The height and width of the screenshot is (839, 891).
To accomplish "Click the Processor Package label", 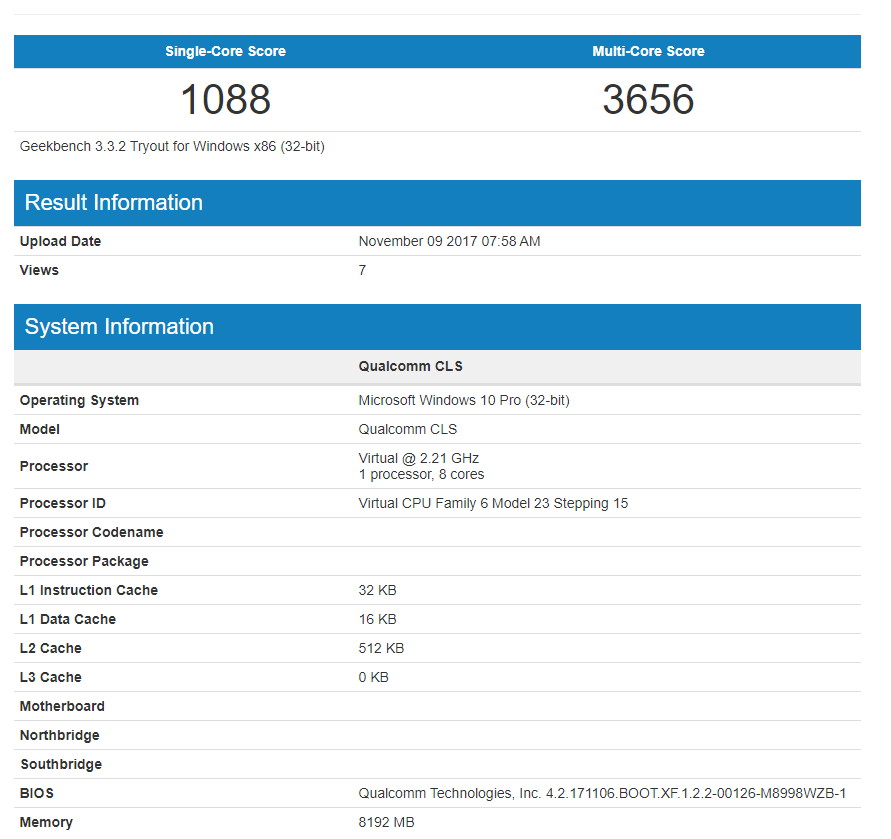I will [84, 562].
